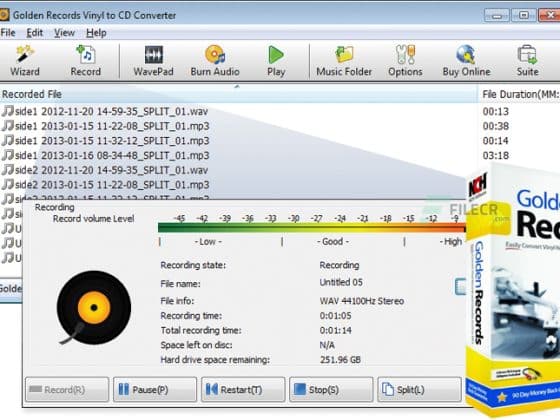Click the Golden Records title bar app icon
Viewport: 560px width, 420px height.
coord(4,15)
